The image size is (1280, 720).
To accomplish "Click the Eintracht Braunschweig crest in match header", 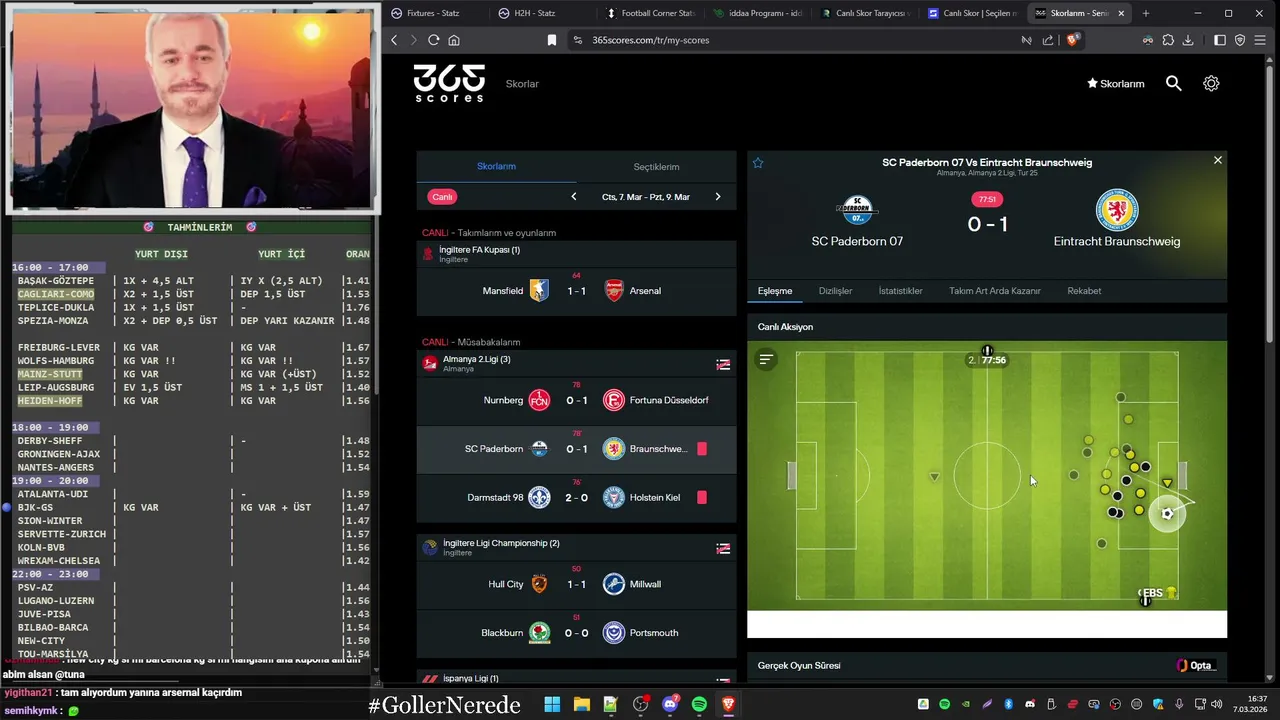I will (1117, 210).
